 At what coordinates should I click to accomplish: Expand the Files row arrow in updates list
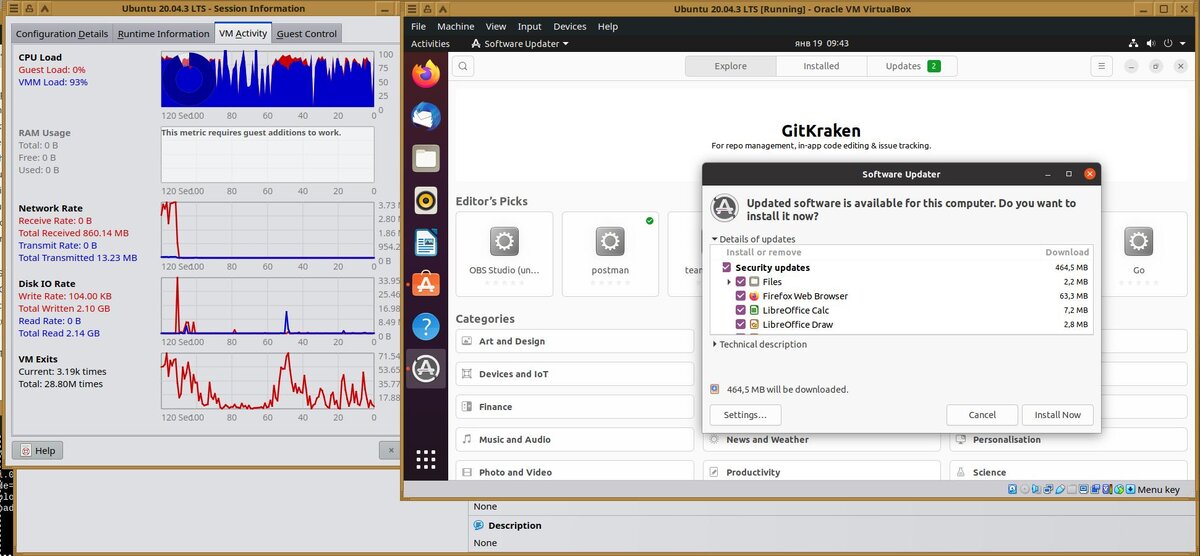pos(729,282)
